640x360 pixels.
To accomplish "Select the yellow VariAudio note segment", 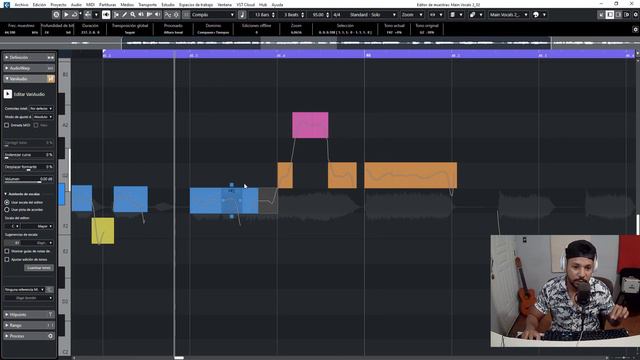I will coord(103,231).
